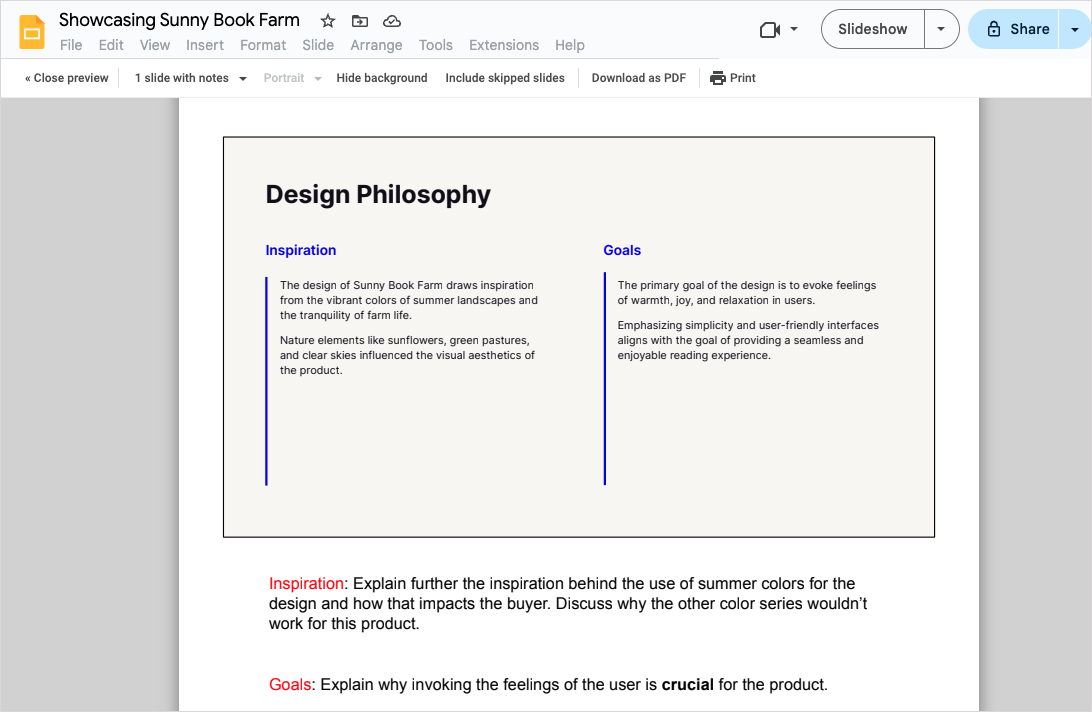The width and height of the screenshot is (1092, 712).
Task: Click the lock icon on Share button
Action: tap(994, 29)
